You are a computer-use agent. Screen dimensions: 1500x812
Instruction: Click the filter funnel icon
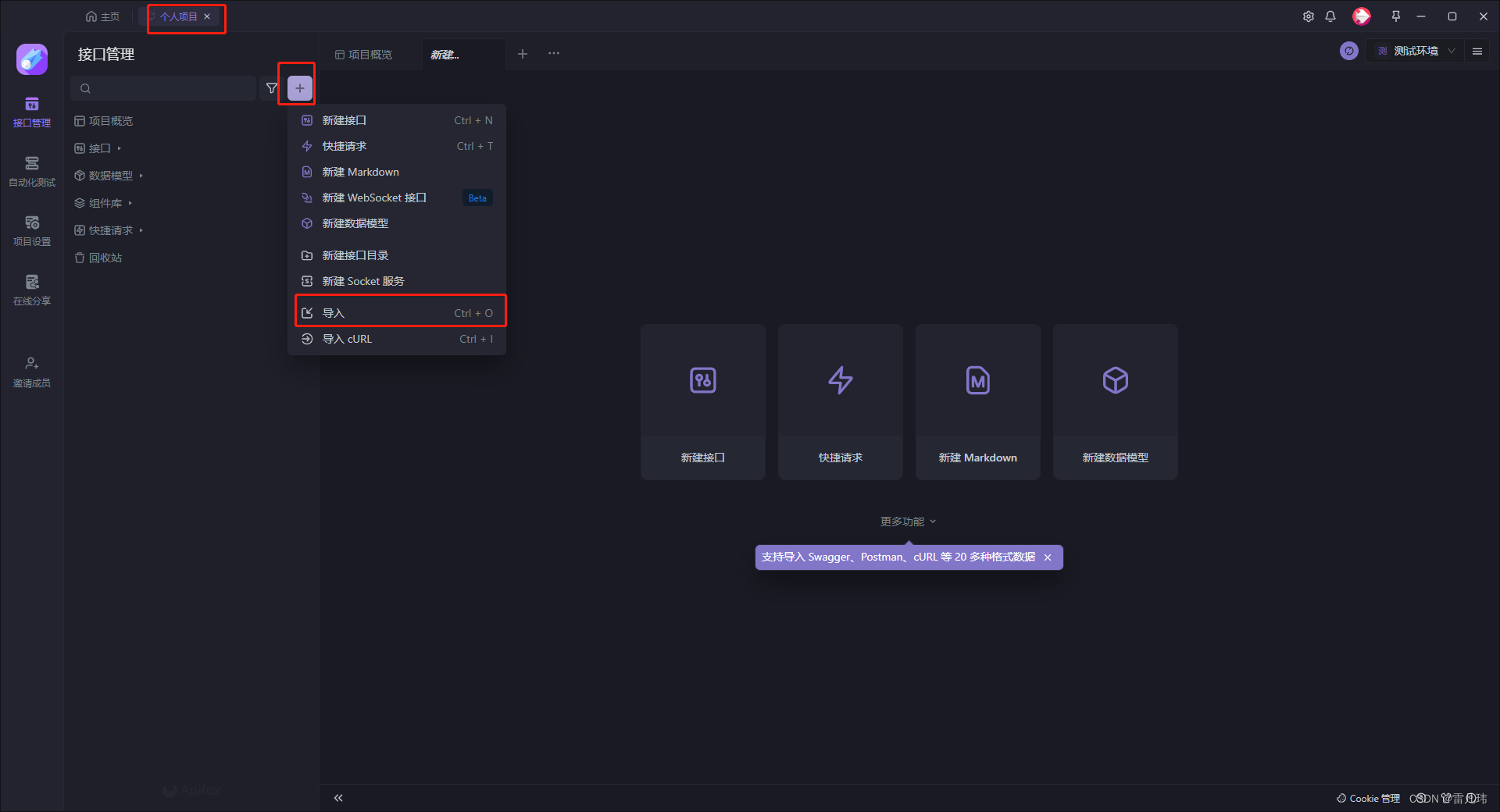coord(272,88)
